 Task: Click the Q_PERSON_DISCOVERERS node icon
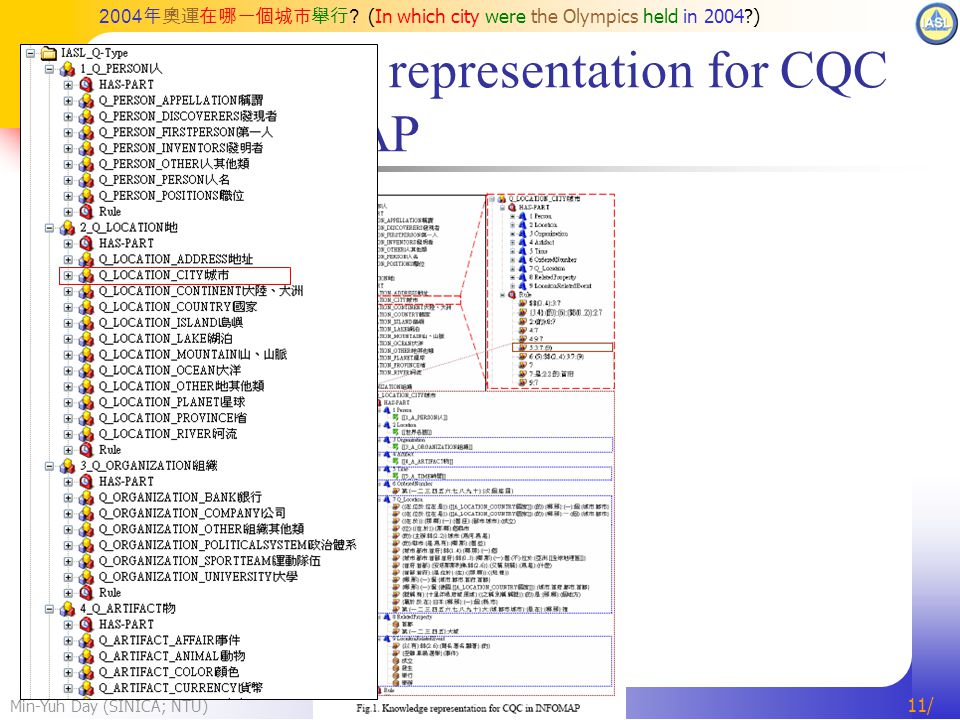(x=86, y=117)
